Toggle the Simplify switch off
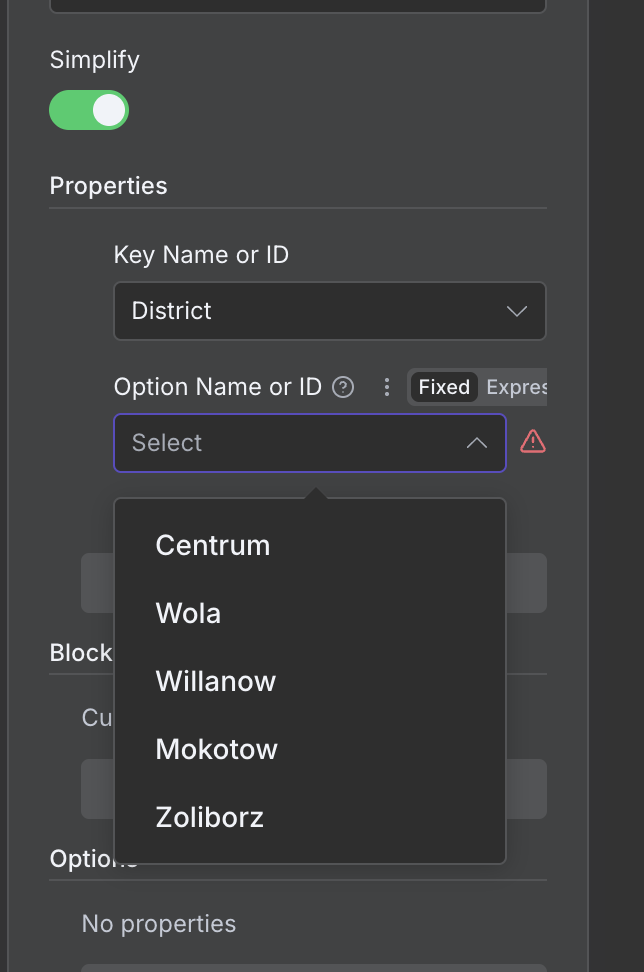The width and height of the screenshot is (644, 972). pyautogui.click(x=89, y=110)
